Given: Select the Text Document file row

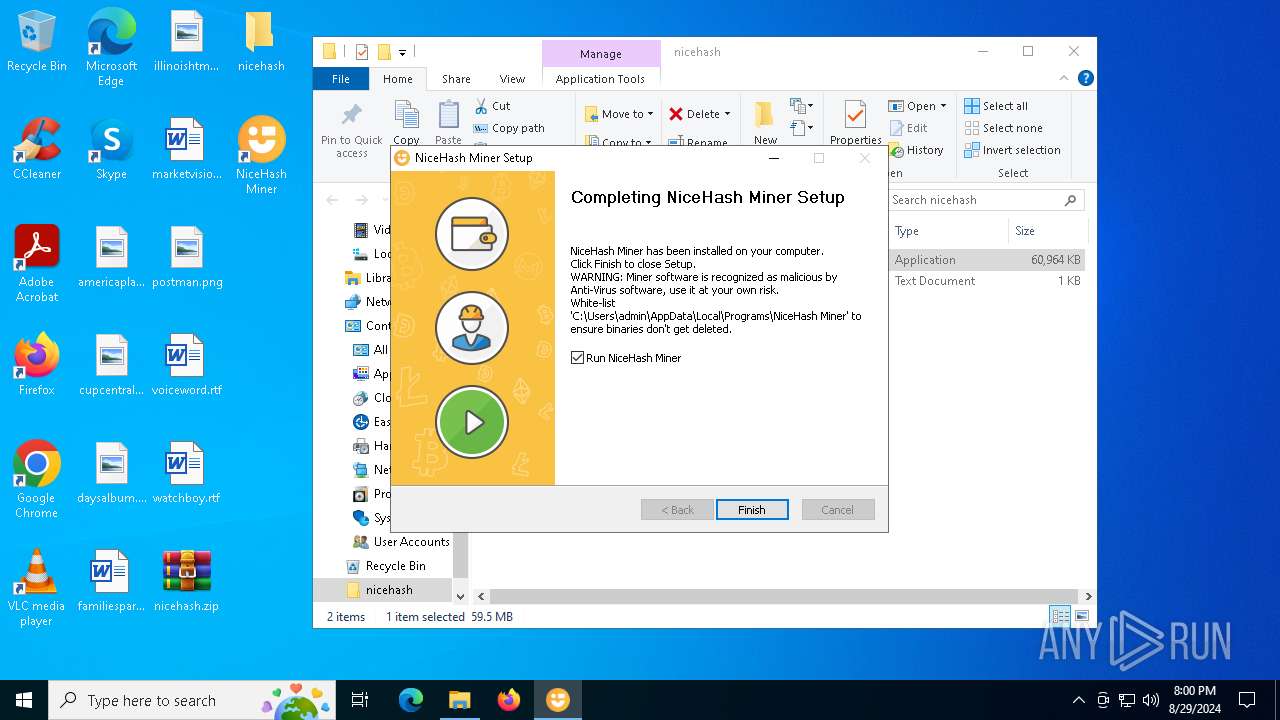Looking at the screenshot, I should (x=986, y=281).
